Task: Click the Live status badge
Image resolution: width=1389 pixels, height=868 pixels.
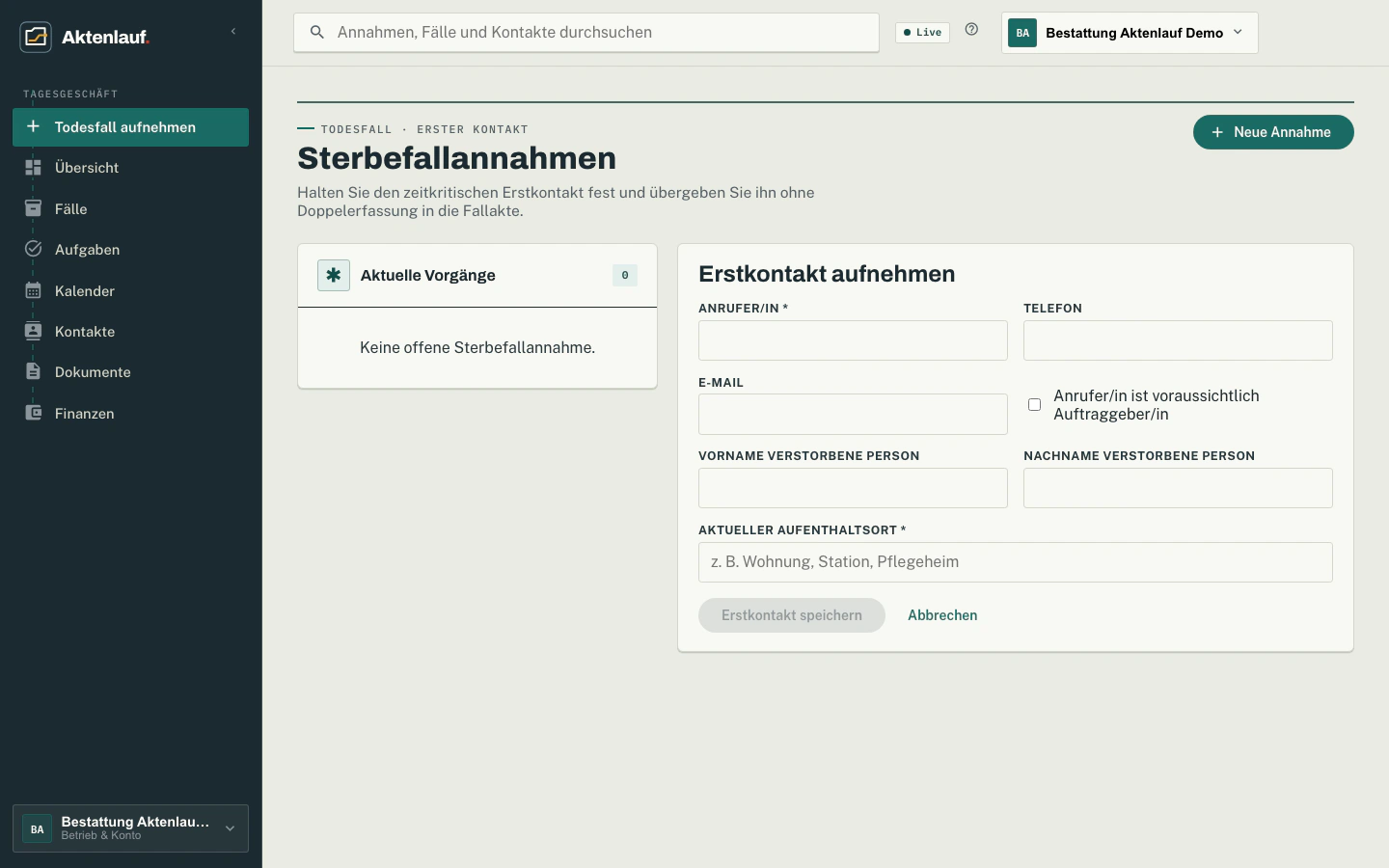Action: click(922, 32)
